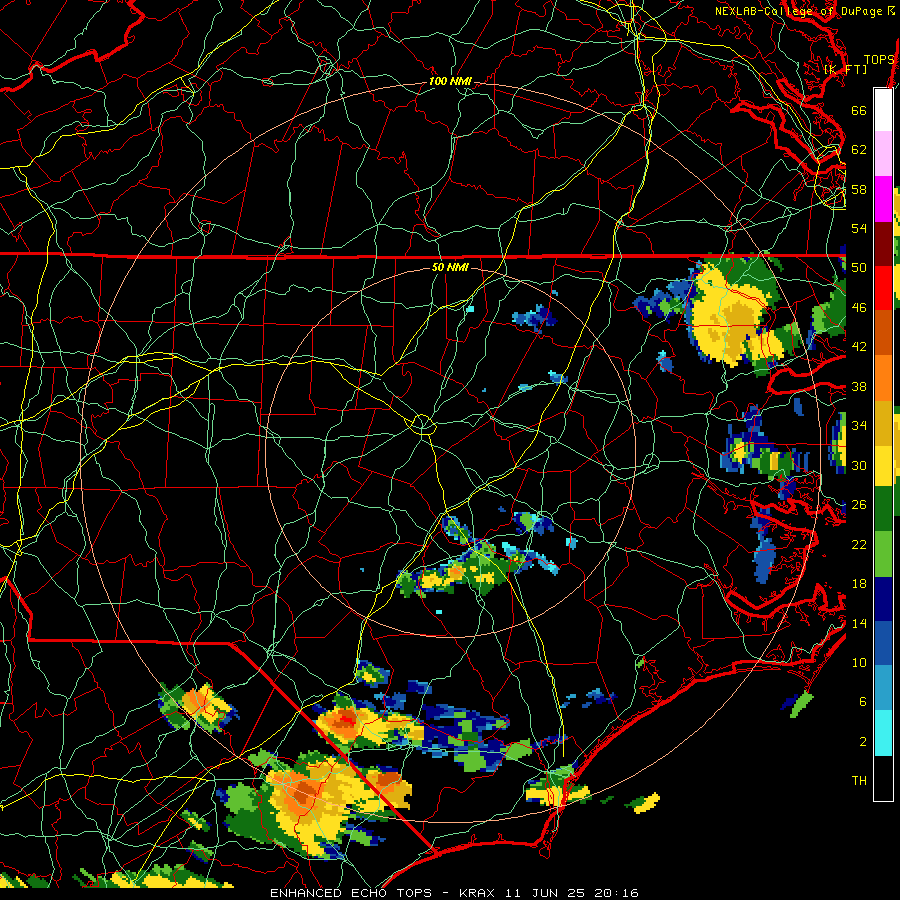Click the 58 legend scale label
This screenshot has height=900, width=900.
point(859,189)
